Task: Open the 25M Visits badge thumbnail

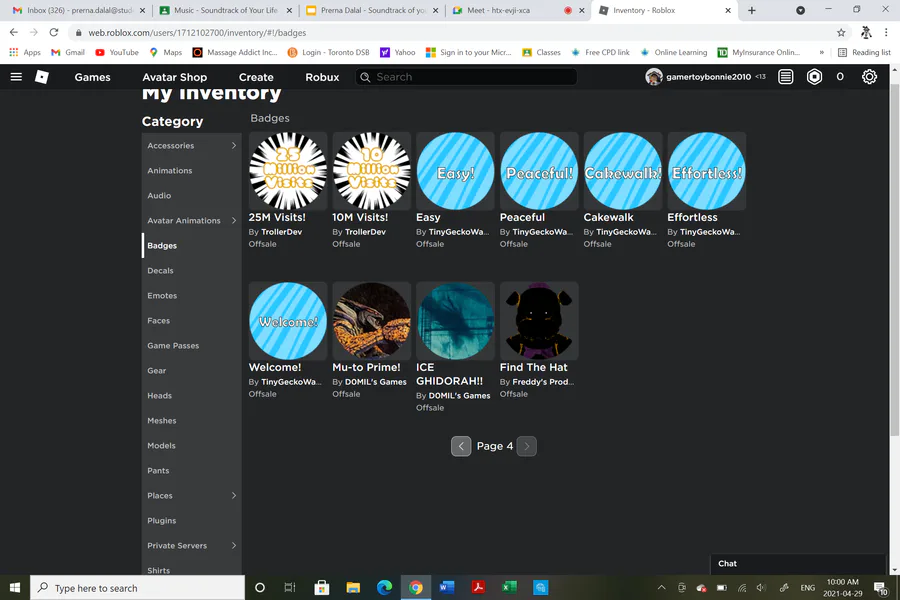Action: (x=288, y=171)
